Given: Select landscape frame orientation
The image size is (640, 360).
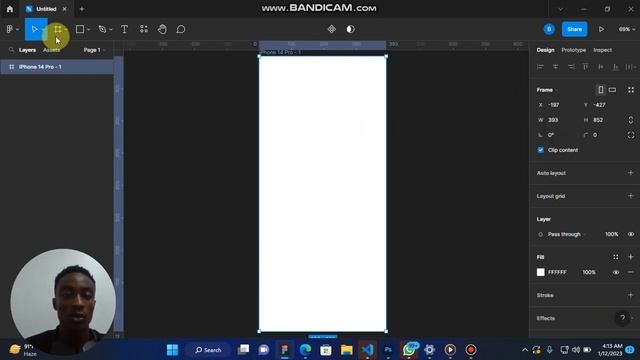Looking at the screenshot, I should [612, 90].
